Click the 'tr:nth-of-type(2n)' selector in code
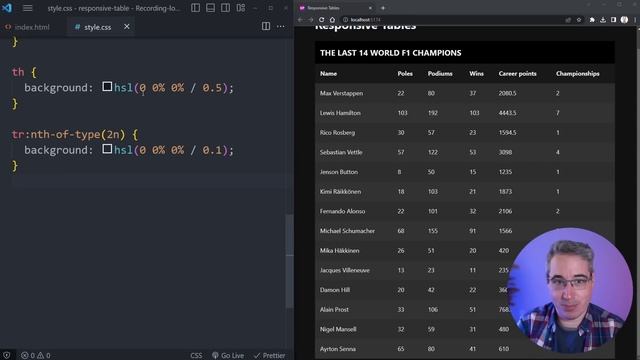 [68, 134]
